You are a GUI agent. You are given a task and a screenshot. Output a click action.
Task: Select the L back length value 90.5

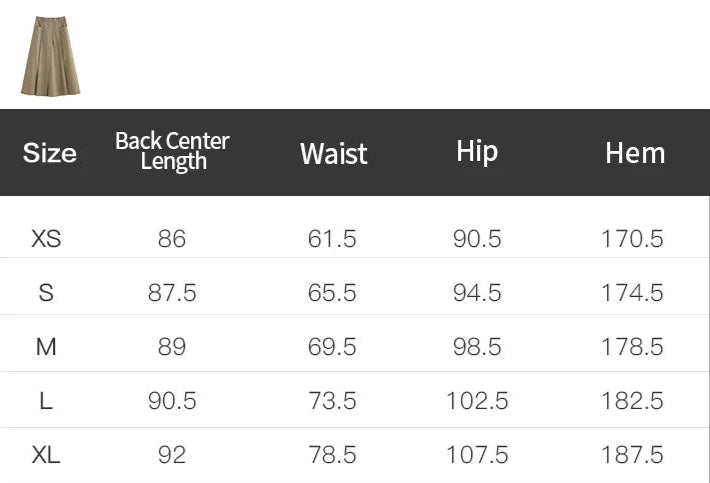(172, 401)
